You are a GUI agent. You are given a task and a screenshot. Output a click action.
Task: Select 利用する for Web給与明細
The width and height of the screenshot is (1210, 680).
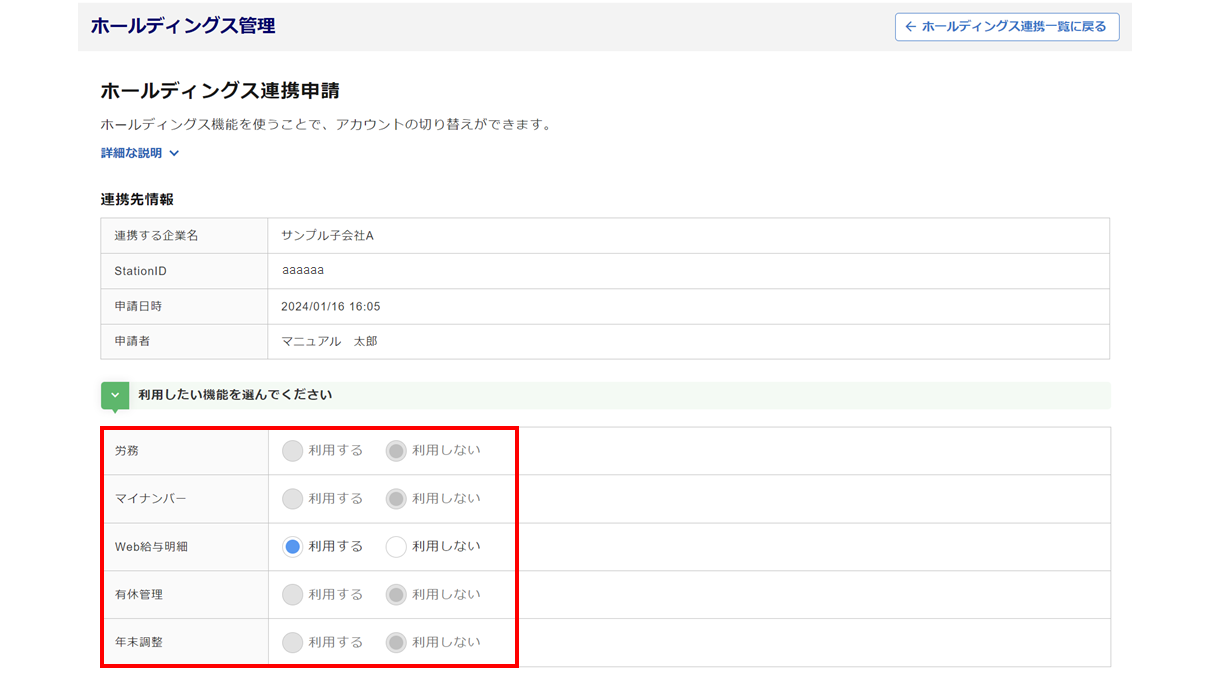point(292,547)
